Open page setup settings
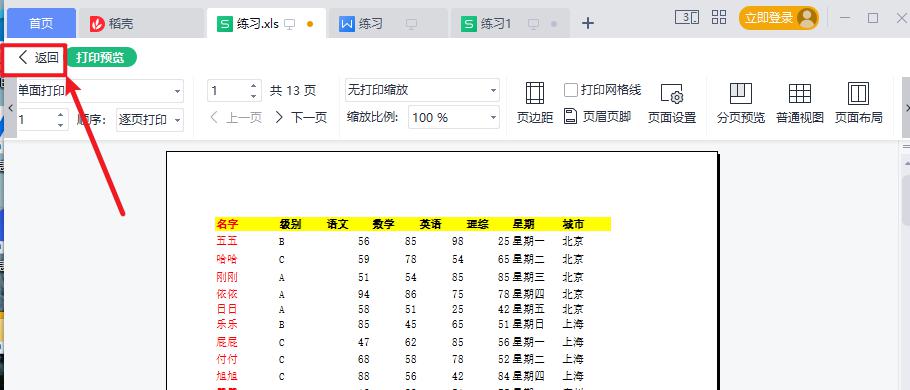The width and height of the screenshot is (910, 390). tap(671, 103)
